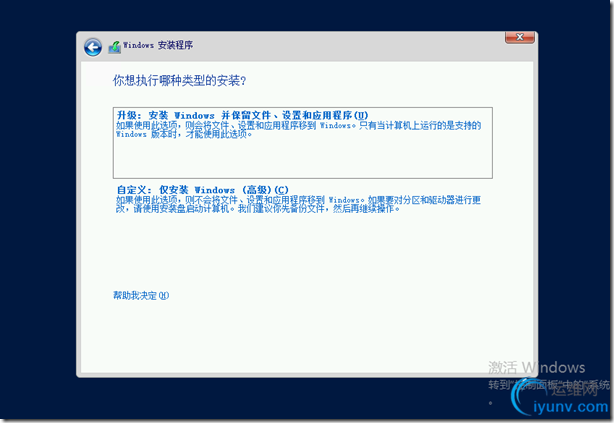The width and height of the screenshot is (614, 423).
Task: Go back using the blue arrow button
Action: coord(93,47)
